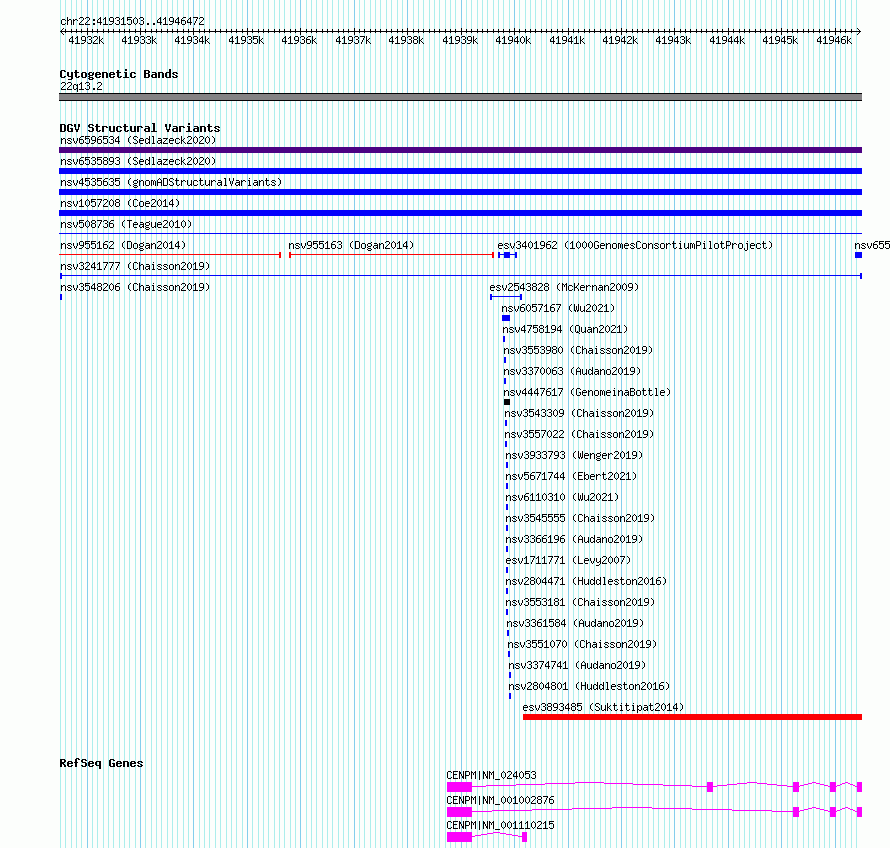Select nsv955162 (Dogan2014) variant label

[x=123, y=245]
